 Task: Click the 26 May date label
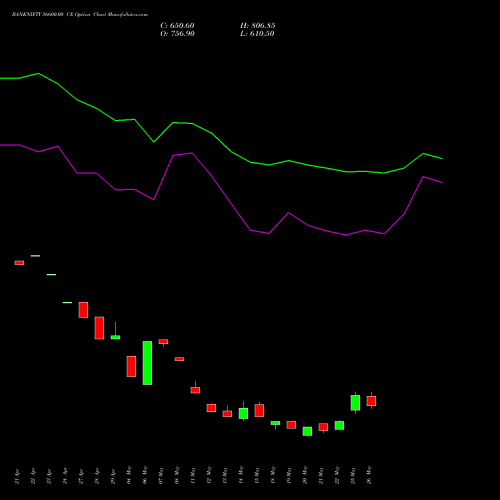point(369,475)
